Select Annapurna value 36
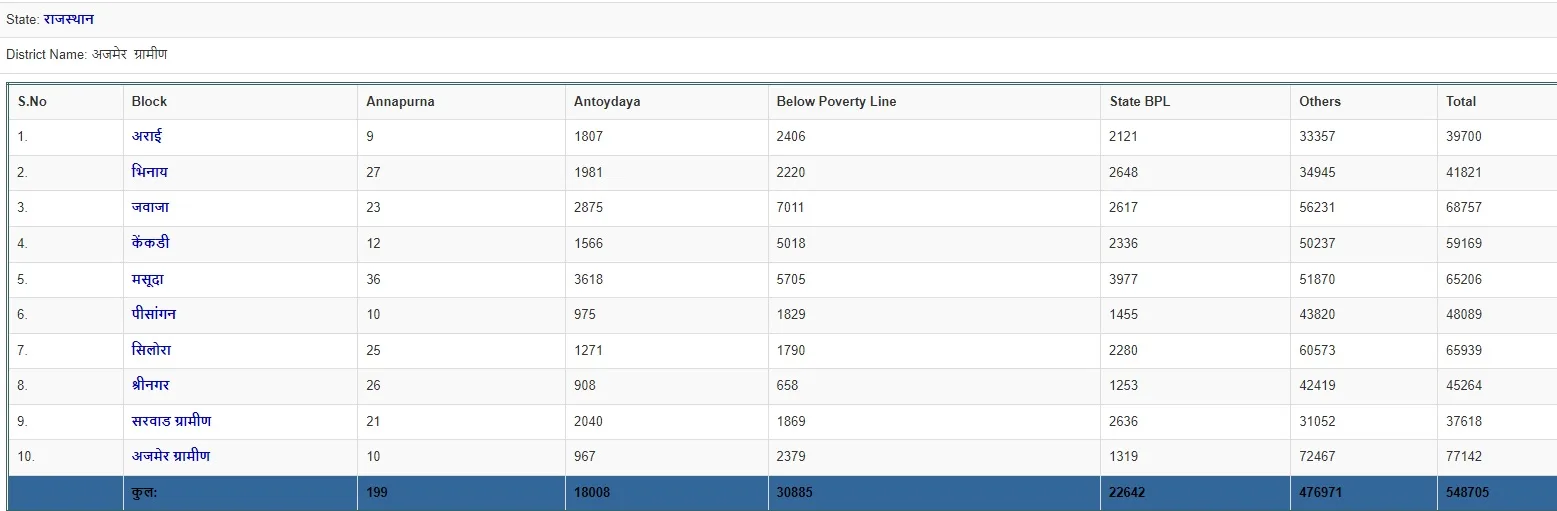Image resolution: width=1557 pixels, height=511 pixels. [374, 279]
